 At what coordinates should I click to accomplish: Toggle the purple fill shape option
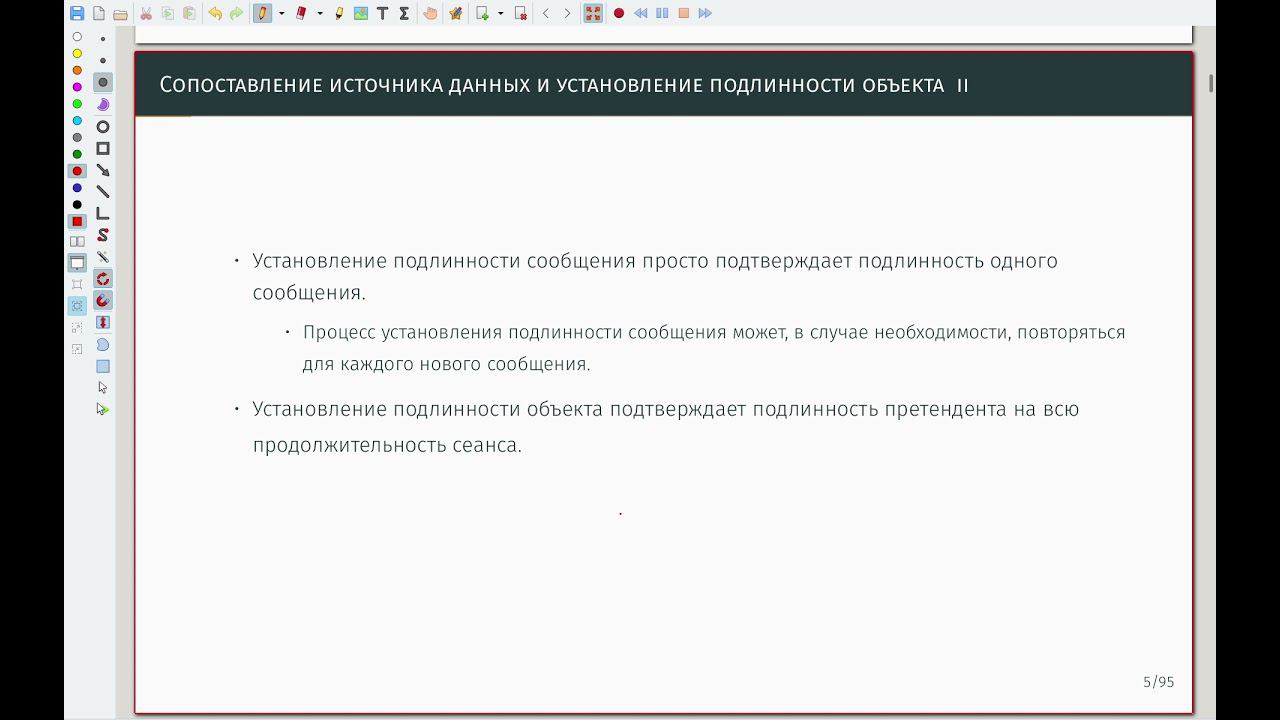pos(103,104)
